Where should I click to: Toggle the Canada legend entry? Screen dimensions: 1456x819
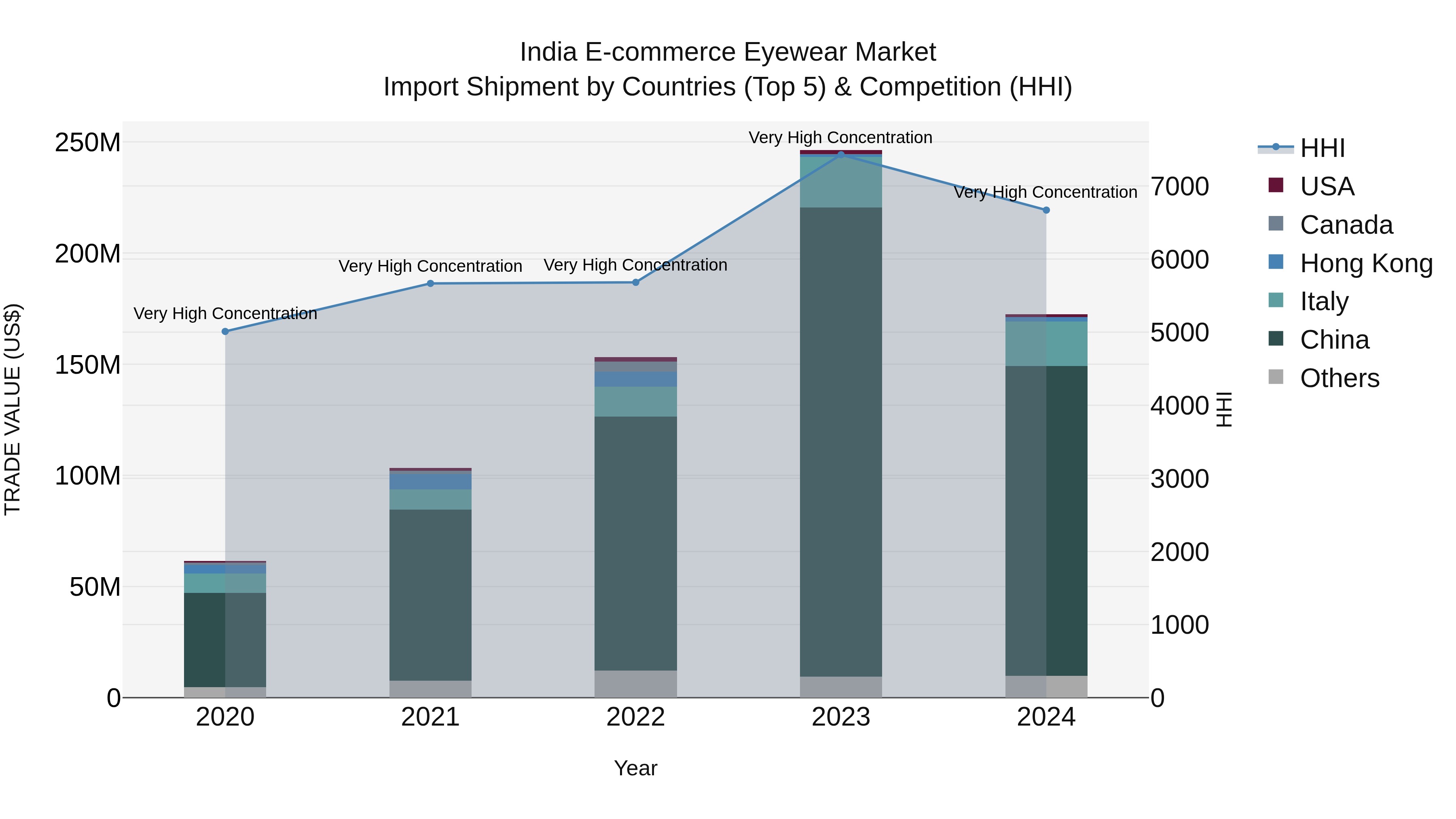(x=1331, y=224)
